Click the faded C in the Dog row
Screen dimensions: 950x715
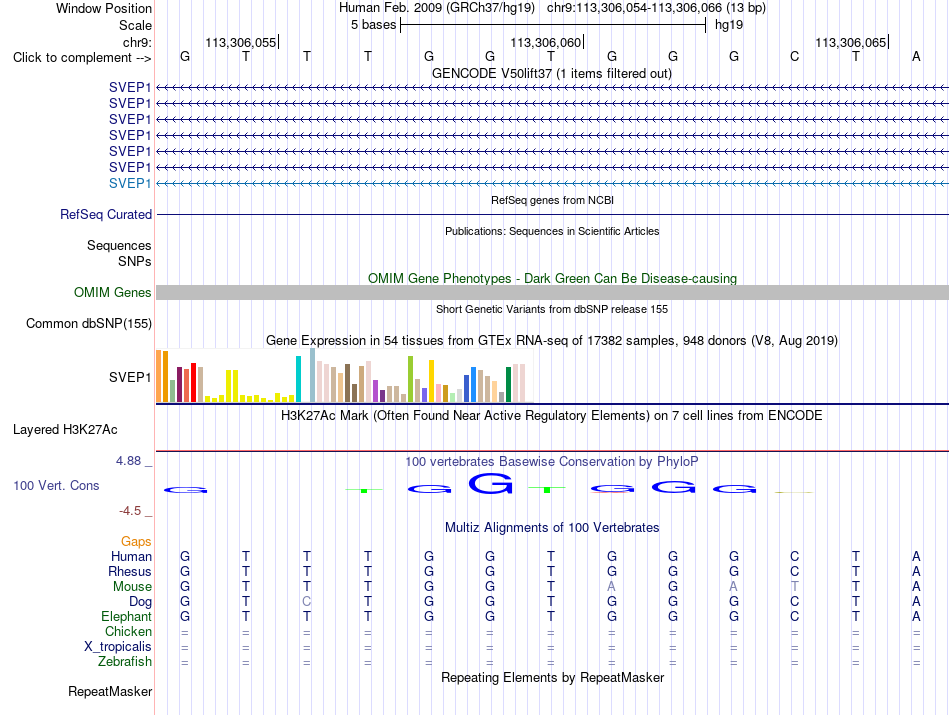(x=307, y=601)
